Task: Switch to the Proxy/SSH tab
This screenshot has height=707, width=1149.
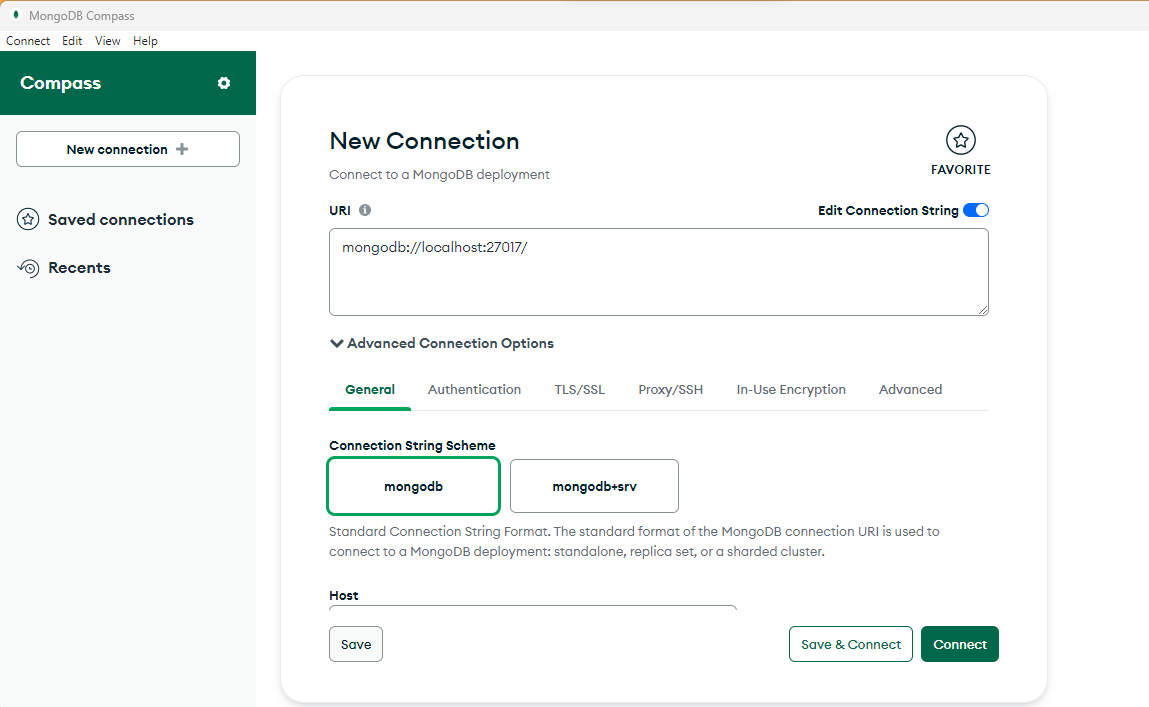Action: point(670,390)
